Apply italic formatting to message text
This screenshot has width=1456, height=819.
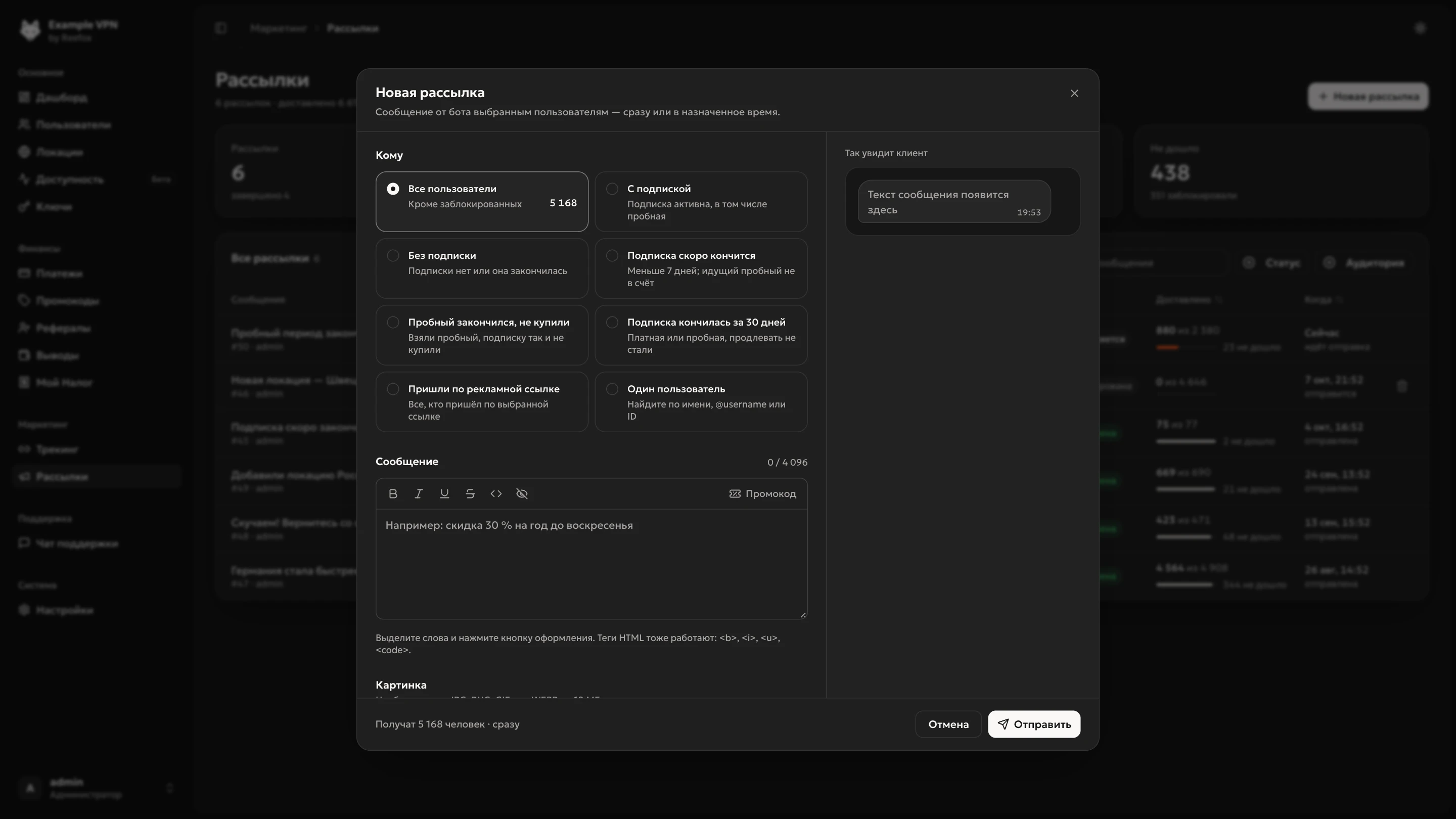419,493
